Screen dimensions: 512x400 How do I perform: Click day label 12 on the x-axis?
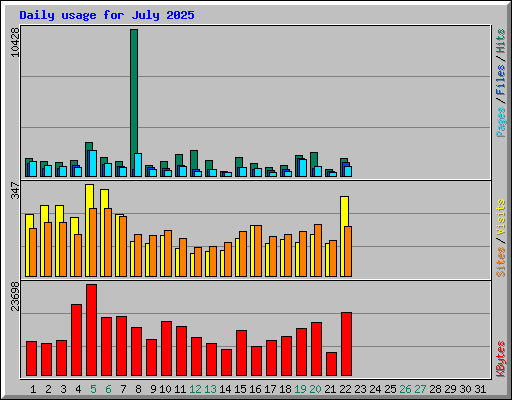point(195,389)
